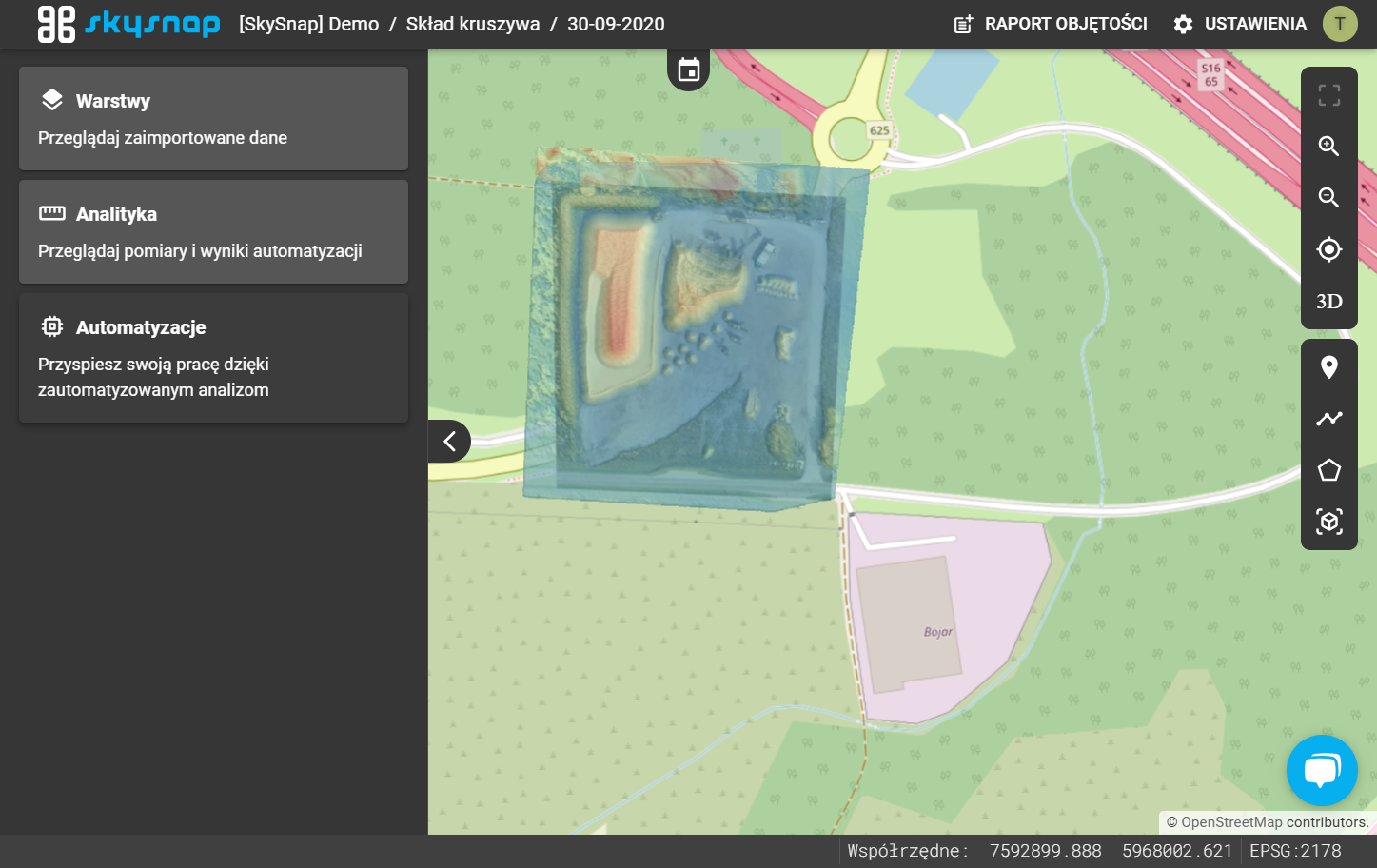Zoom out of the map
The height and width of the screenshot is (868, 1377).
pos(1329,198)
